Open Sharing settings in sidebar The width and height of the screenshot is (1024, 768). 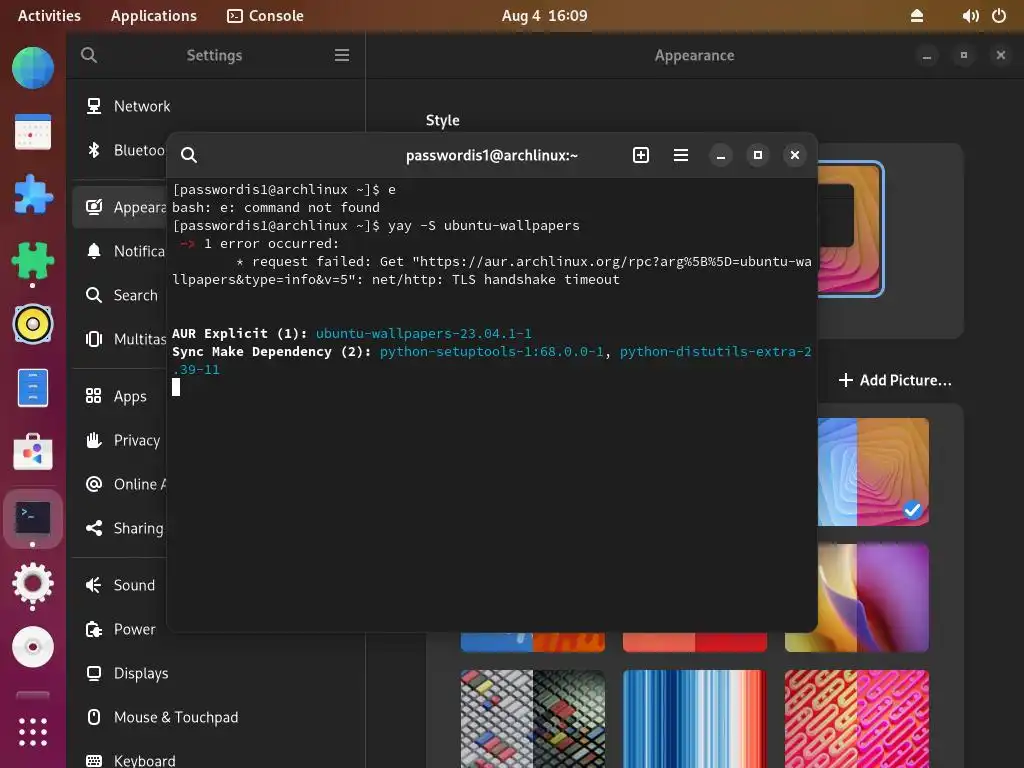[119, 528]
